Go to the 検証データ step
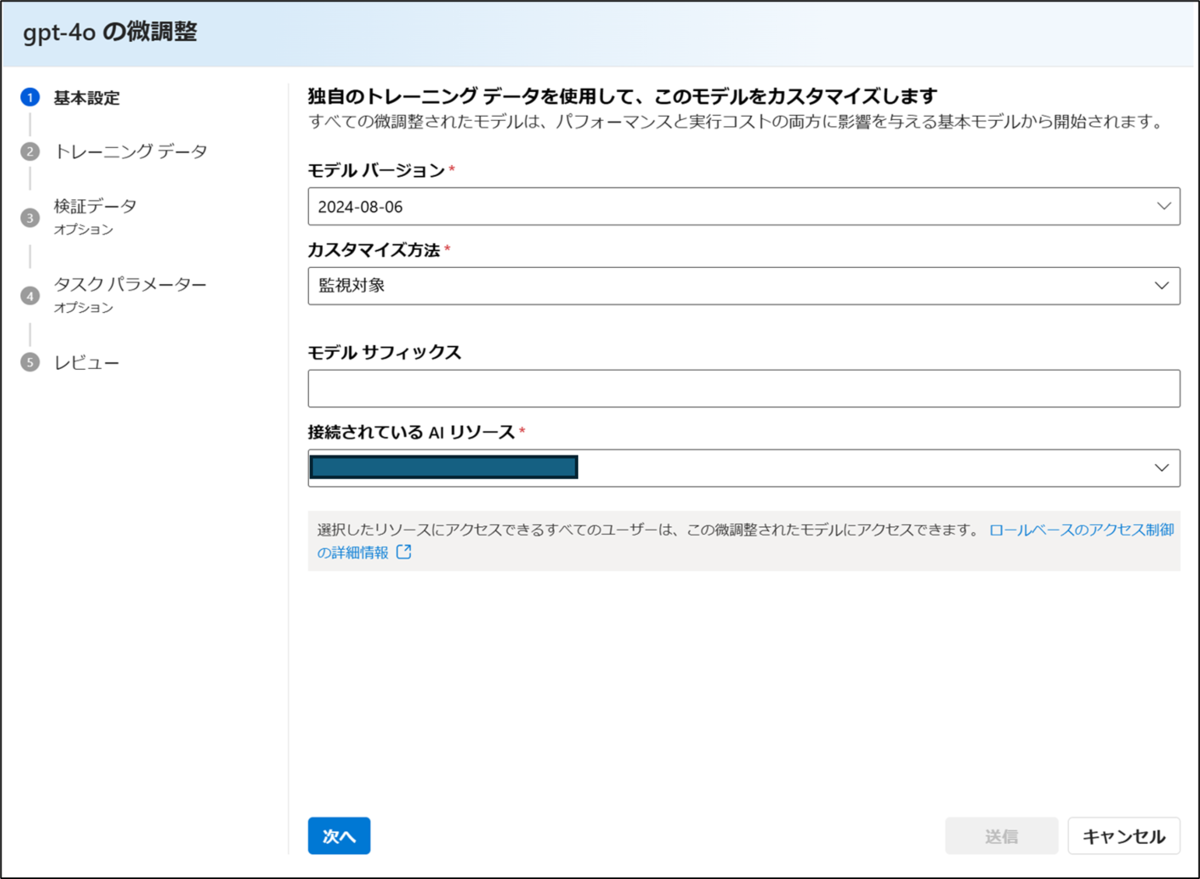The width and height of the screenshot is (1200, 879). coord(95,206)
